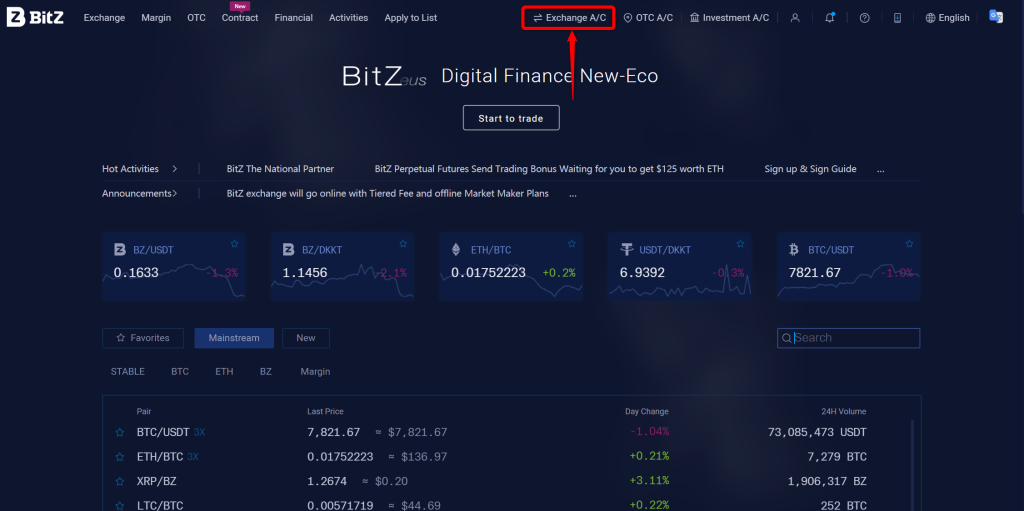Favorite the BZ/USDT card with its star
Viewport: 1024px width, 511px height.
pos(234,244)
